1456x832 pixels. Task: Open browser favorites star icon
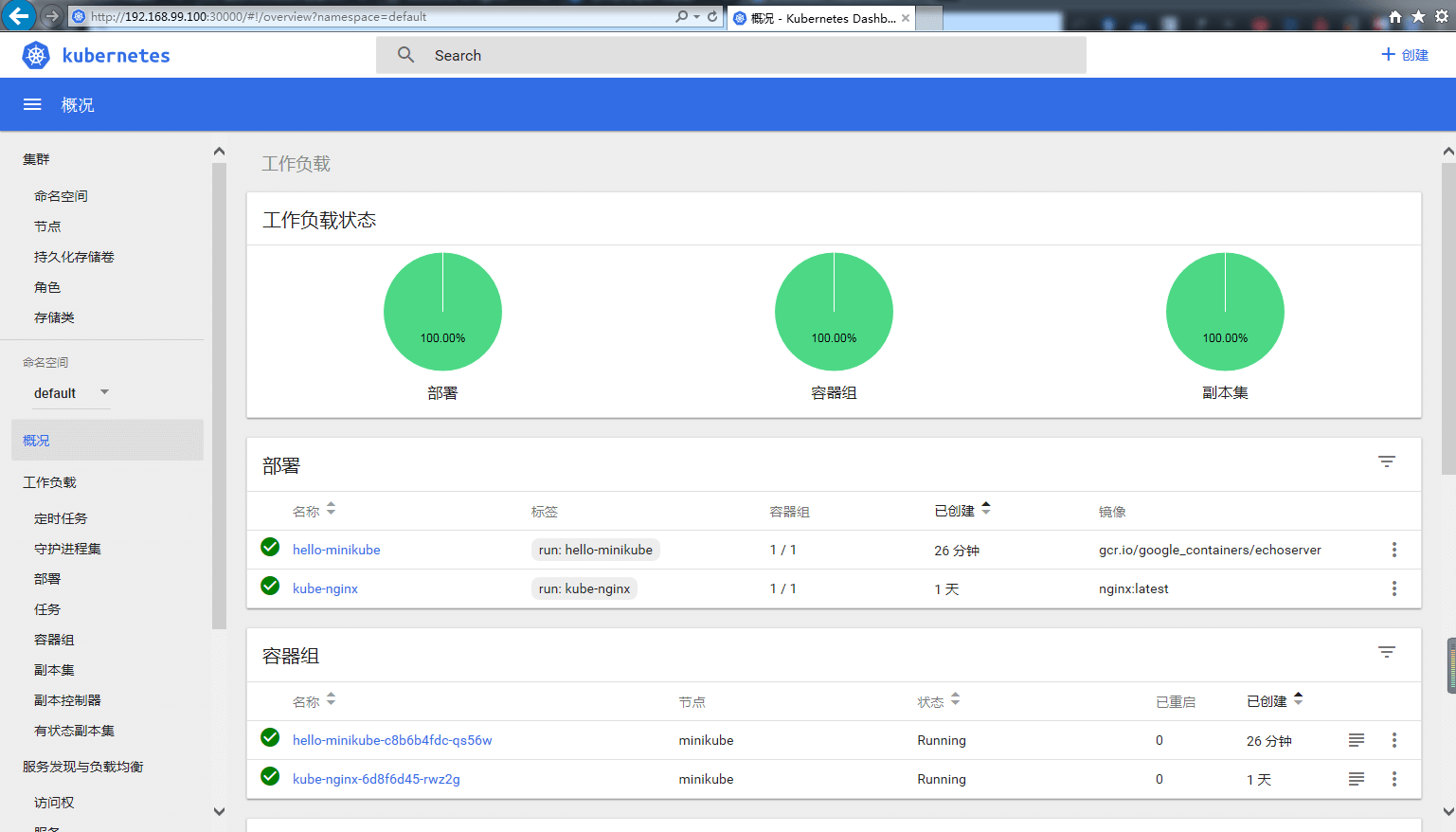1418,16
